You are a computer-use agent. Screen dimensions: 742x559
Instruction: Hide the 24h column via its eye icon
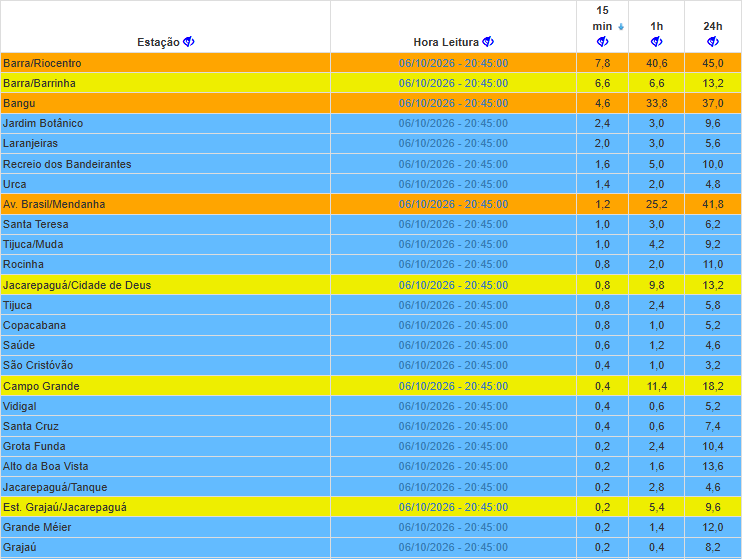(713, 42)
